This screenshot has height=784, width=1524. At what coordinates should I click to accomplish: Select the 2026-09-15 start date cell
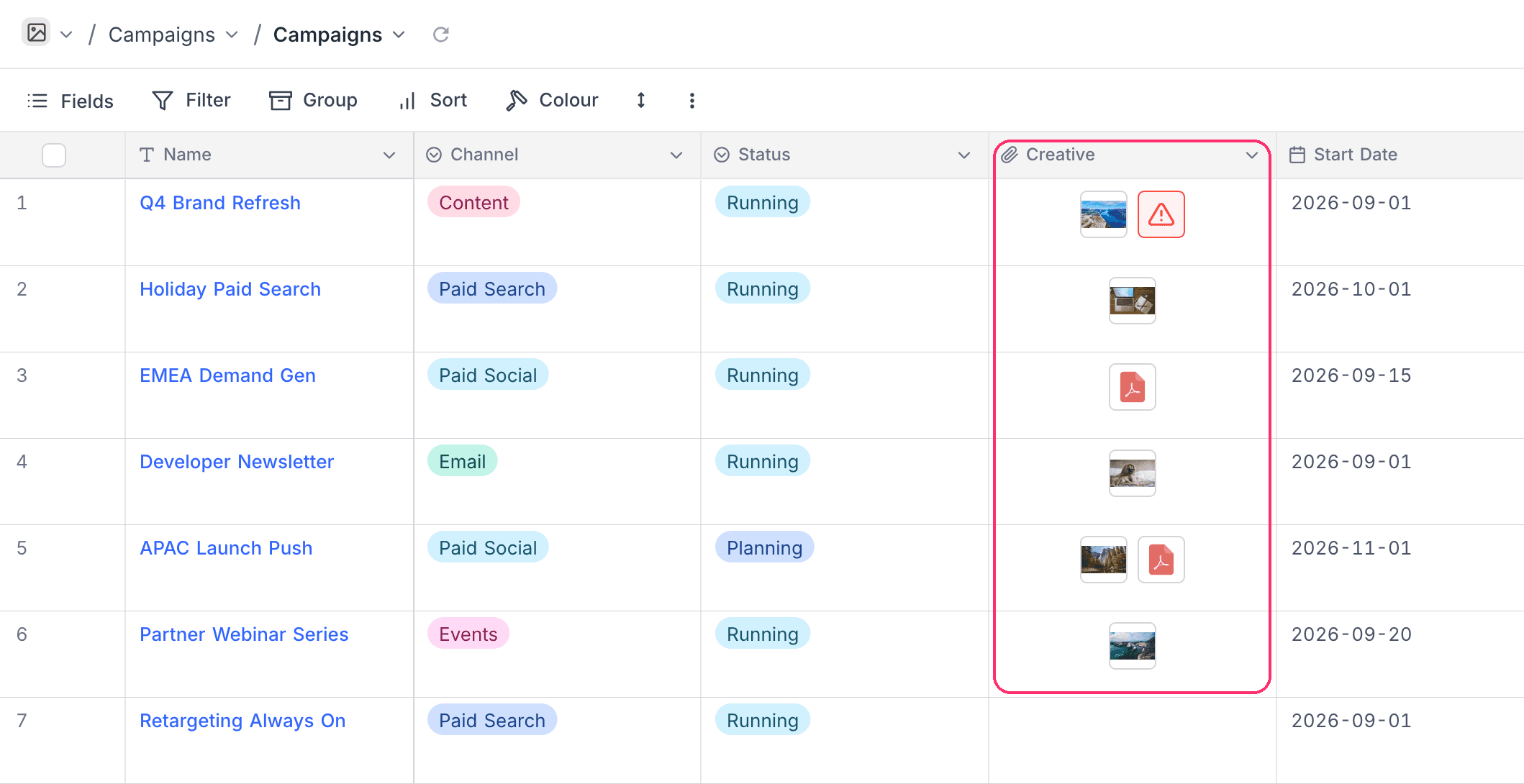click(1400, 396)
